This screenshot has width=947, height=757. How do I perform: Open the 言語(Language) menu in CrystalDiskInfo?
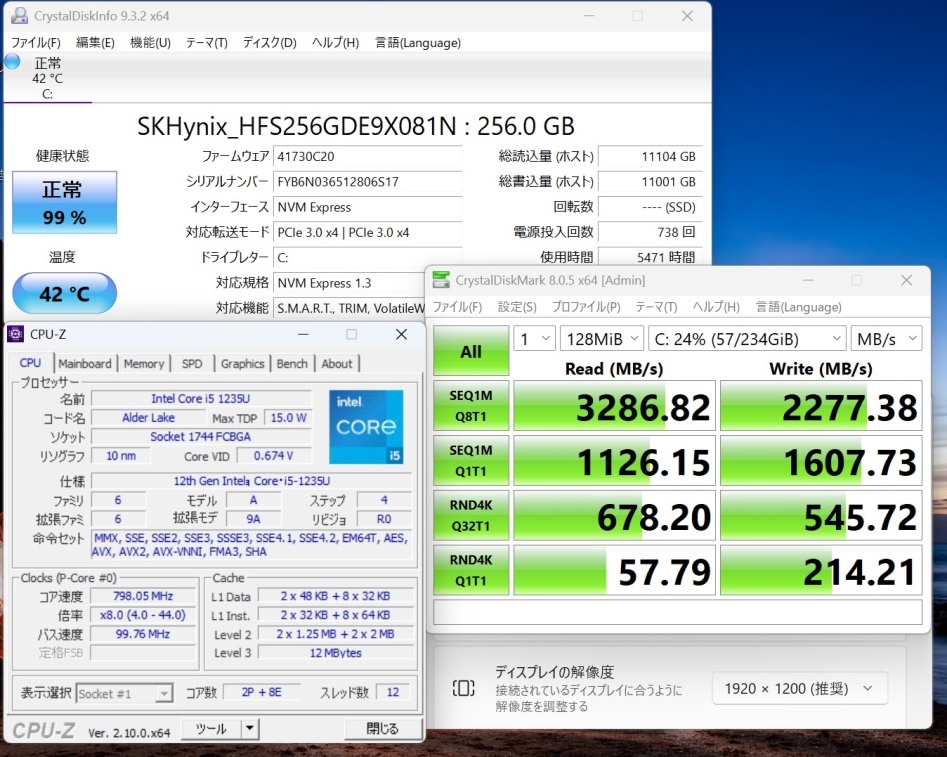click(x=418, y=42)
